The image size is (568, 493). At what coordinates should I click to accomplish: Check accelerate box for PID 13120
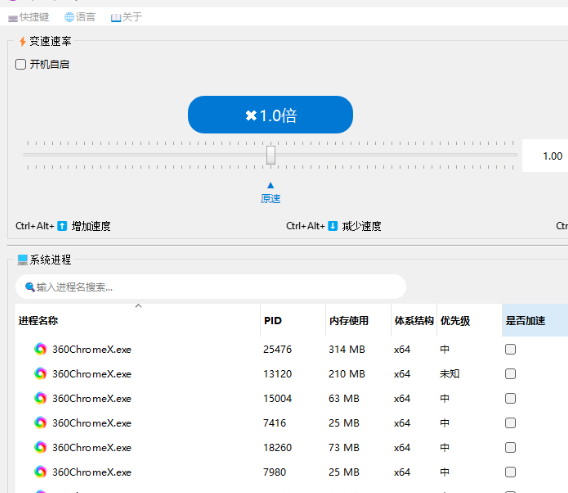[510, 373]
